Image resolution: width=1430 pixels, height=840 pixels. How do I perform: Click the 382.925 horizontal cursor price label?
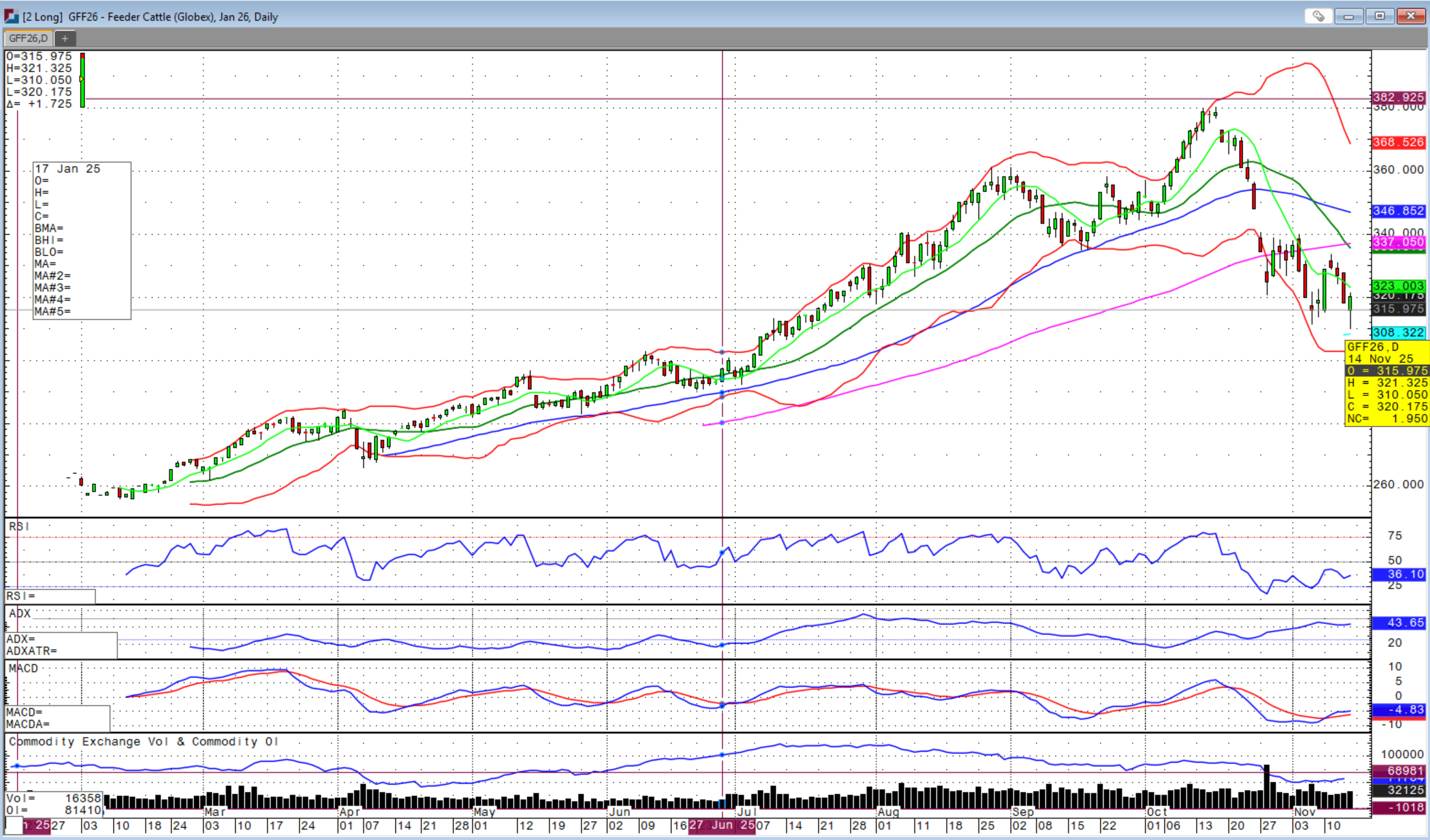[1398, 98]
